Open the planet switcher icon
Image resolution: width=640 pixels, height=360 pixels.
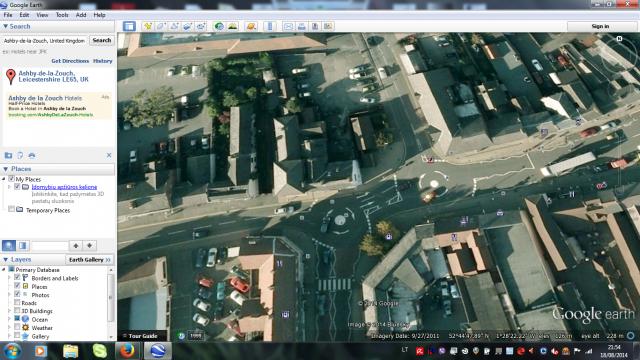pos(251,27)
